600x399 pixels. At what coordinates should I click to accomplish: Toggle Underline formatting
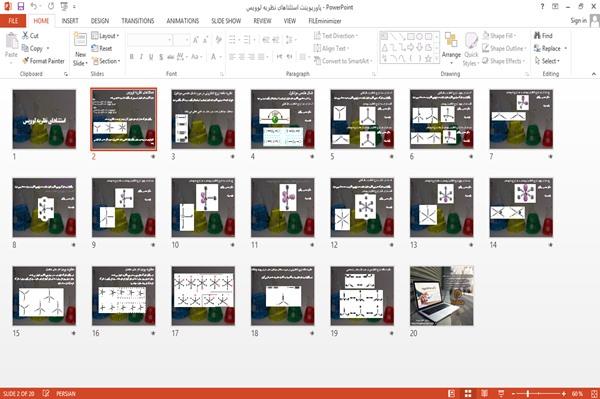coord(151,57)
